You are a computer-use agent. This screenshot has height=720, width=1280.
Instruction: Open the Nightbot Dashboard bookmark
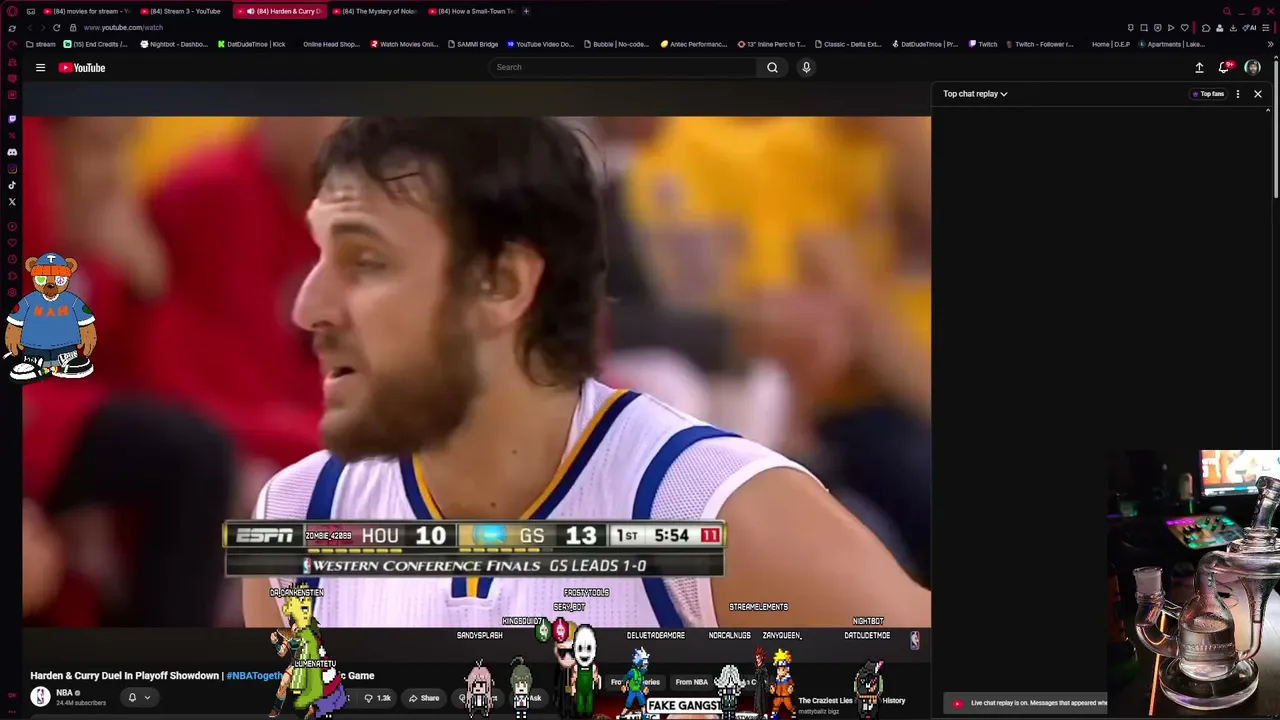click(x=174, y=44)
